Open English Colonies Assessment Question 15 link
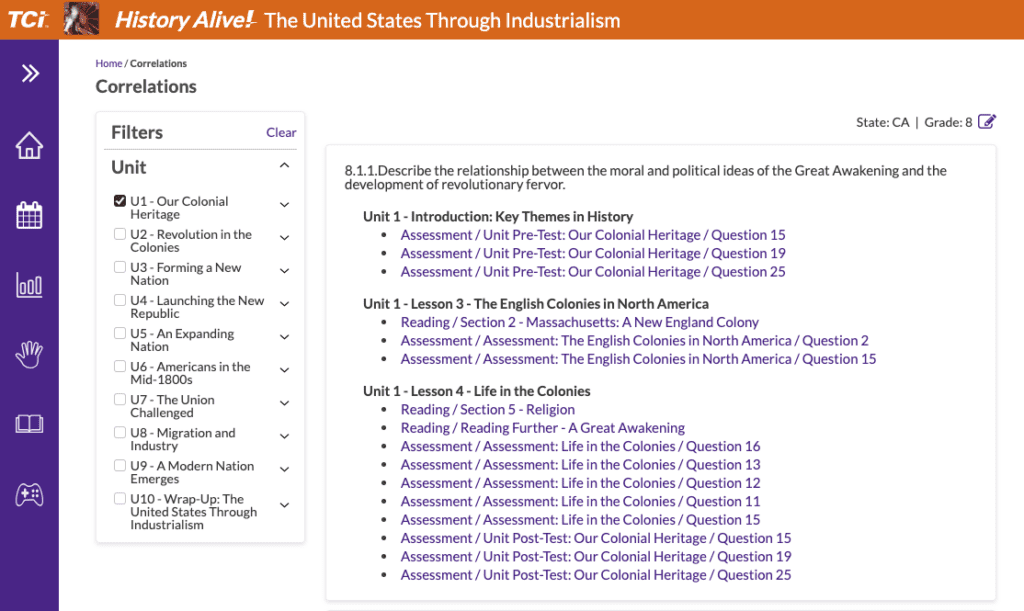 point(638,359)
